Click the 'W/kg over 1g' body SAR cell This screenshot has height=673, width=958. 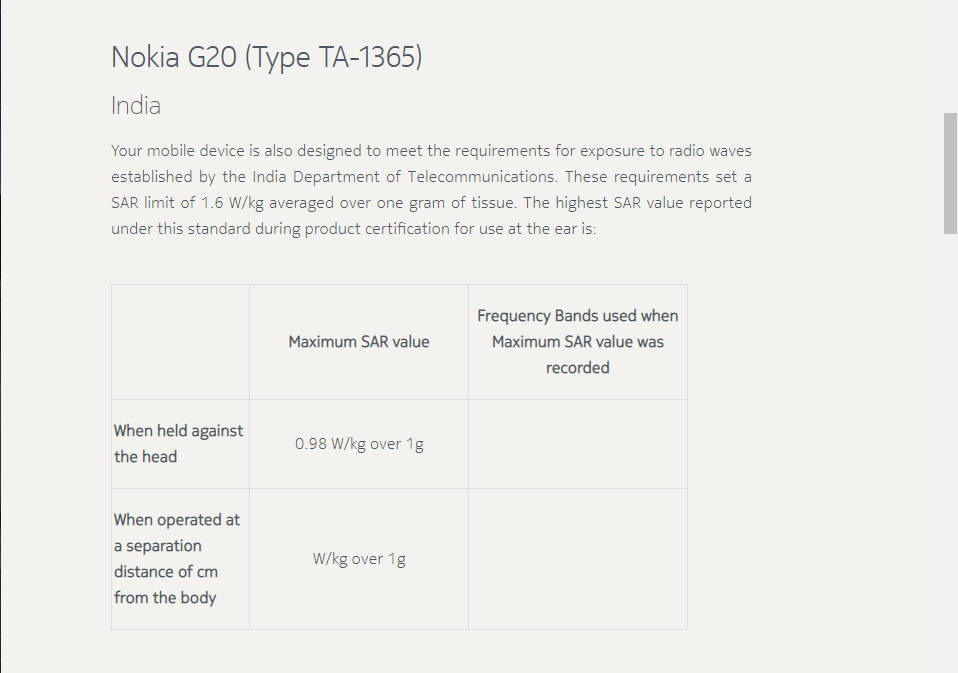pyautogui.click(x=359, y=559)
